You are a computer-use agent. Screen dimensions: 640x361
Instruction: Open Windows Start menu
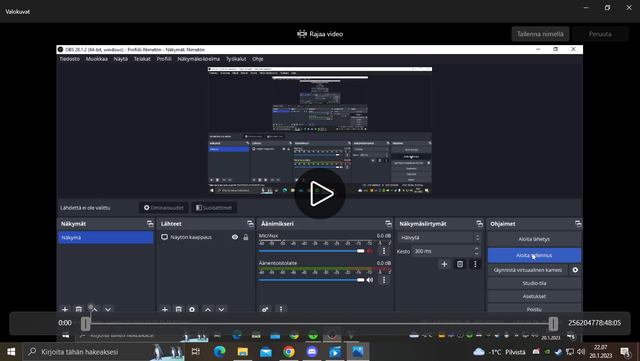point(11,352)
